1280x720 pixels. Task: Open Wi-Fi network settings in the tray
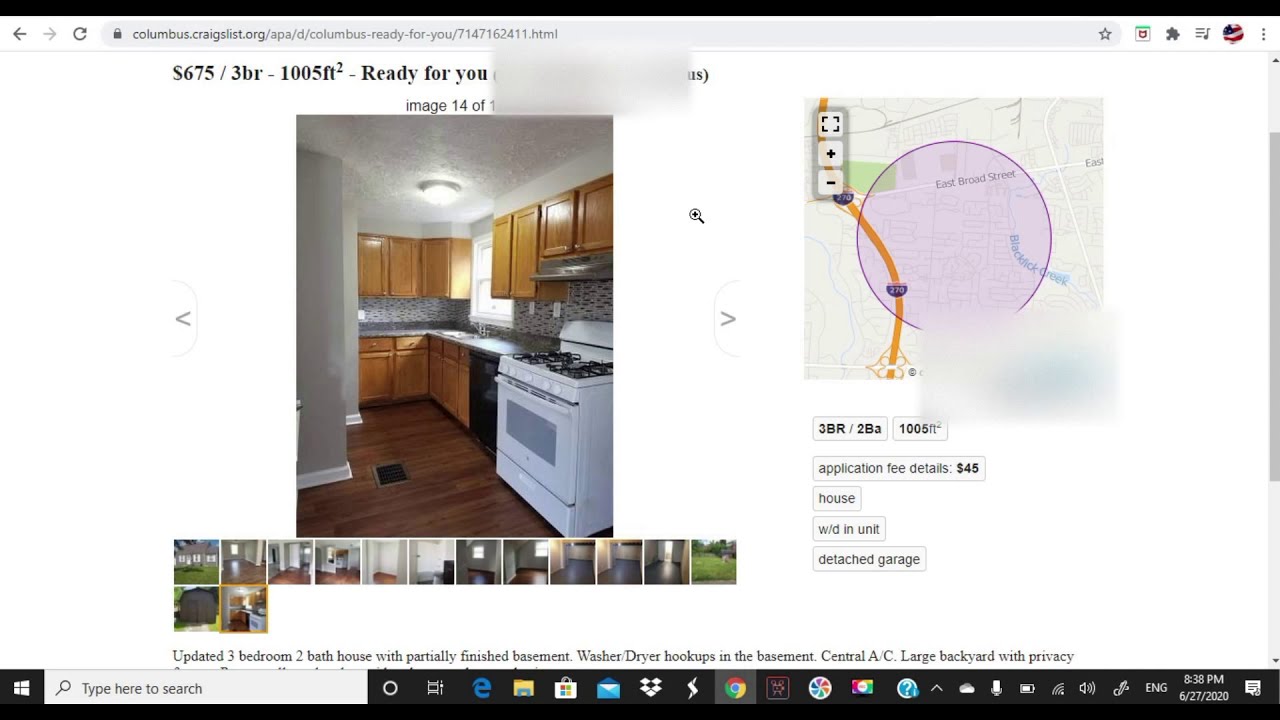[x=1058, y=688]
